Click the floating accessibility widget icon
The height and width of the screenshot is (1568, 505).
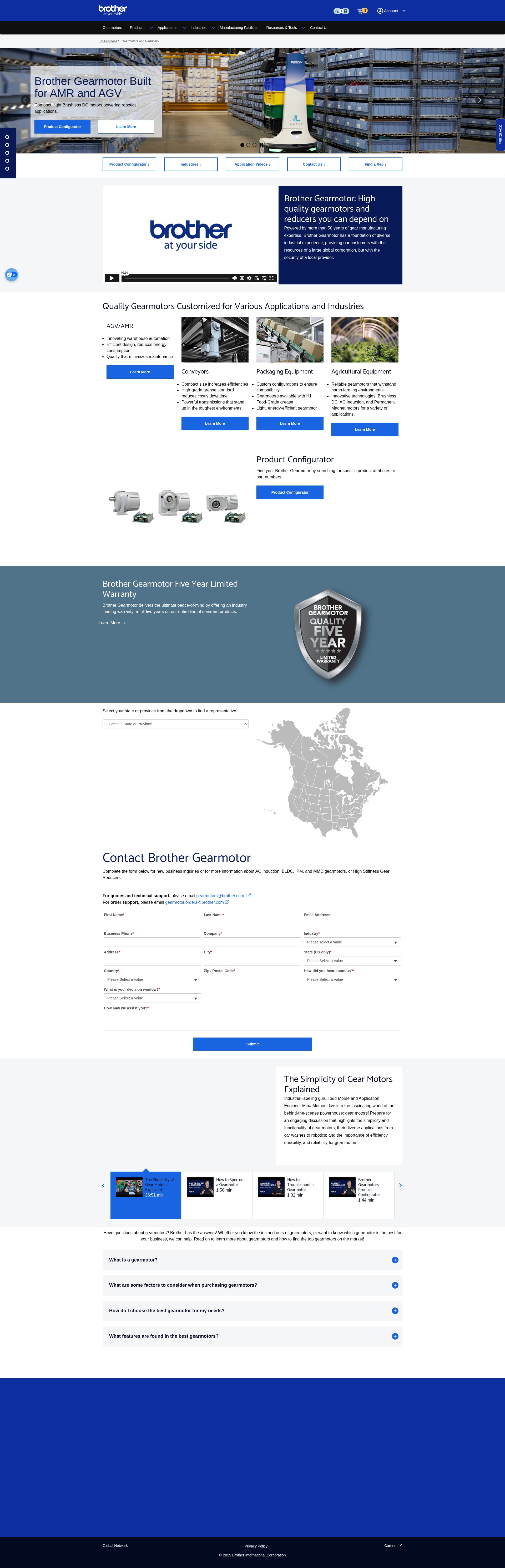pos(11,274)
